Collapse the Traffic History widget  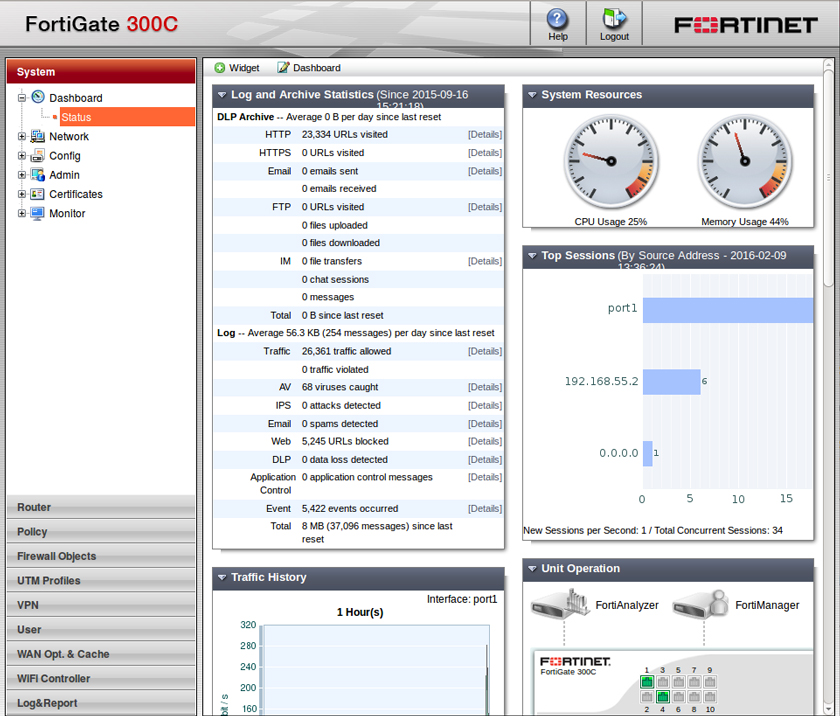[222, 577]
